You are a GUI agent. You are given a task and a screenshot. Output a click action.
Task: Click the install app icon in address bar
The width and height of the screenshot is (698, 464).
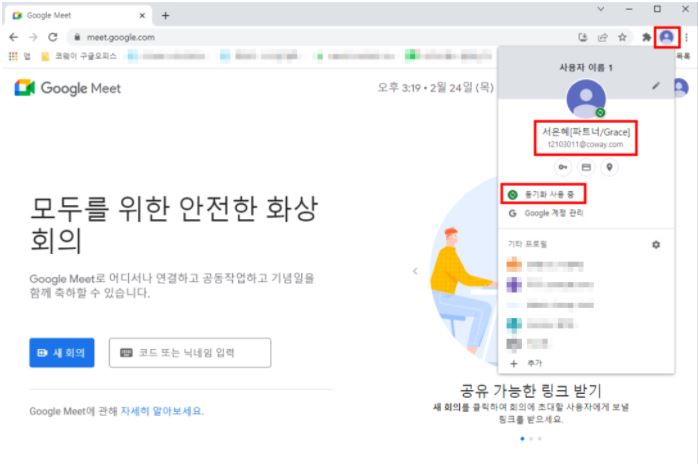[583, 37]
